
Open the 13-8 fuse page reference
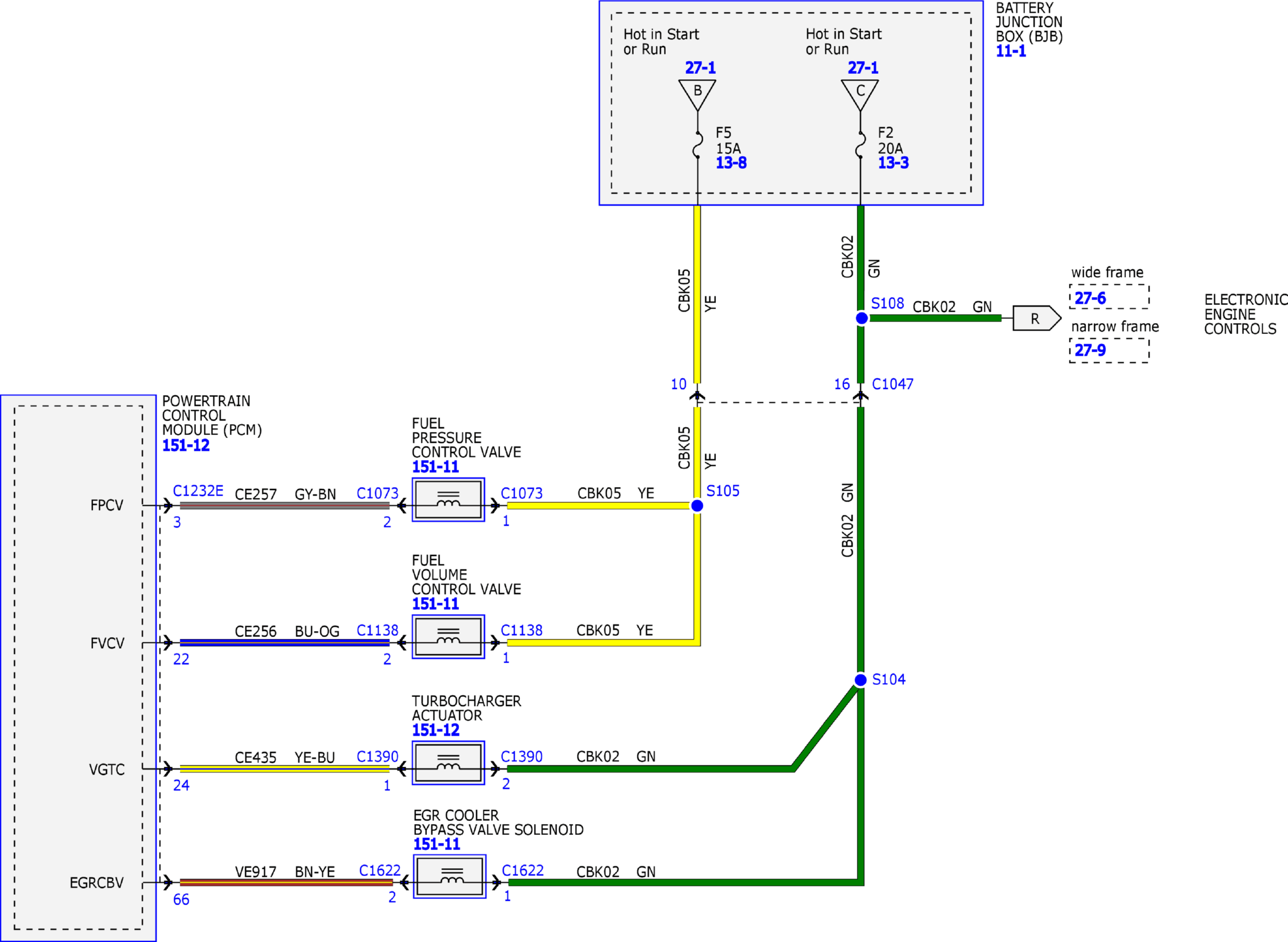point(731,163)
